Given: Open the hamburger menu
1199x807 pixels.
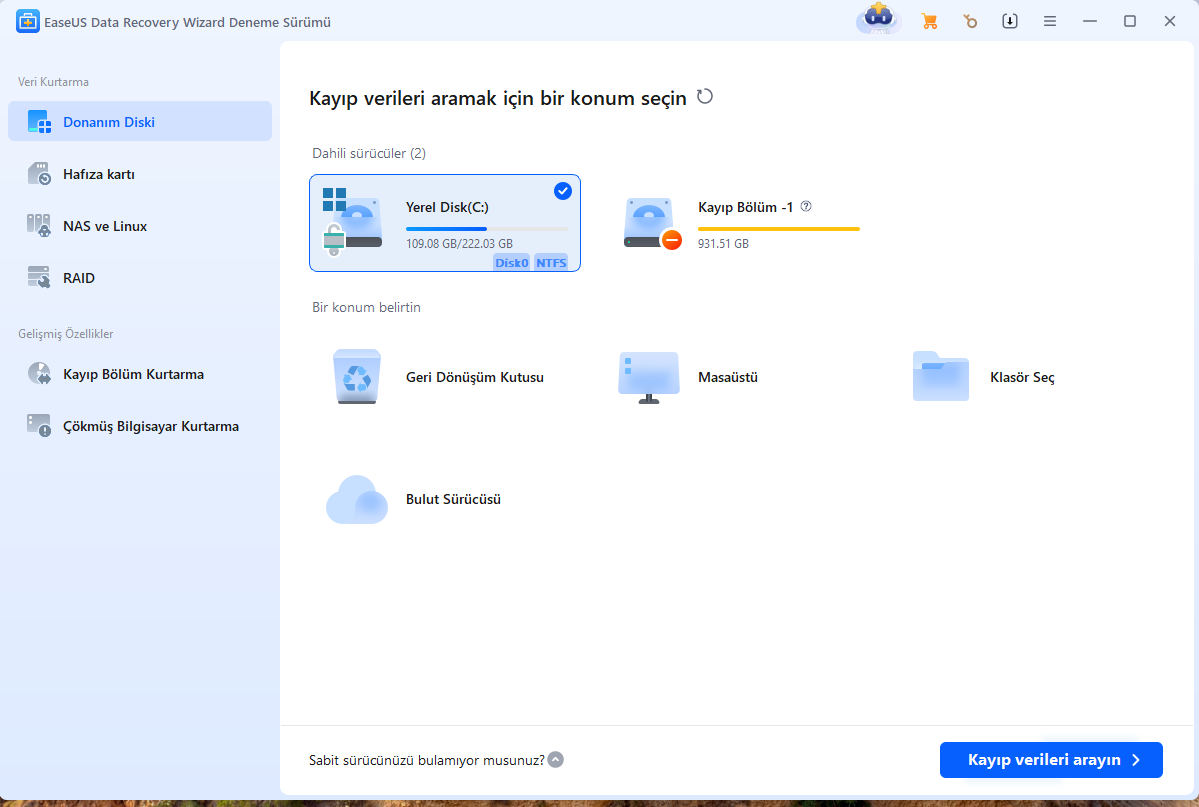Looking at the screenshot, I should click(x=1050, y=21).
